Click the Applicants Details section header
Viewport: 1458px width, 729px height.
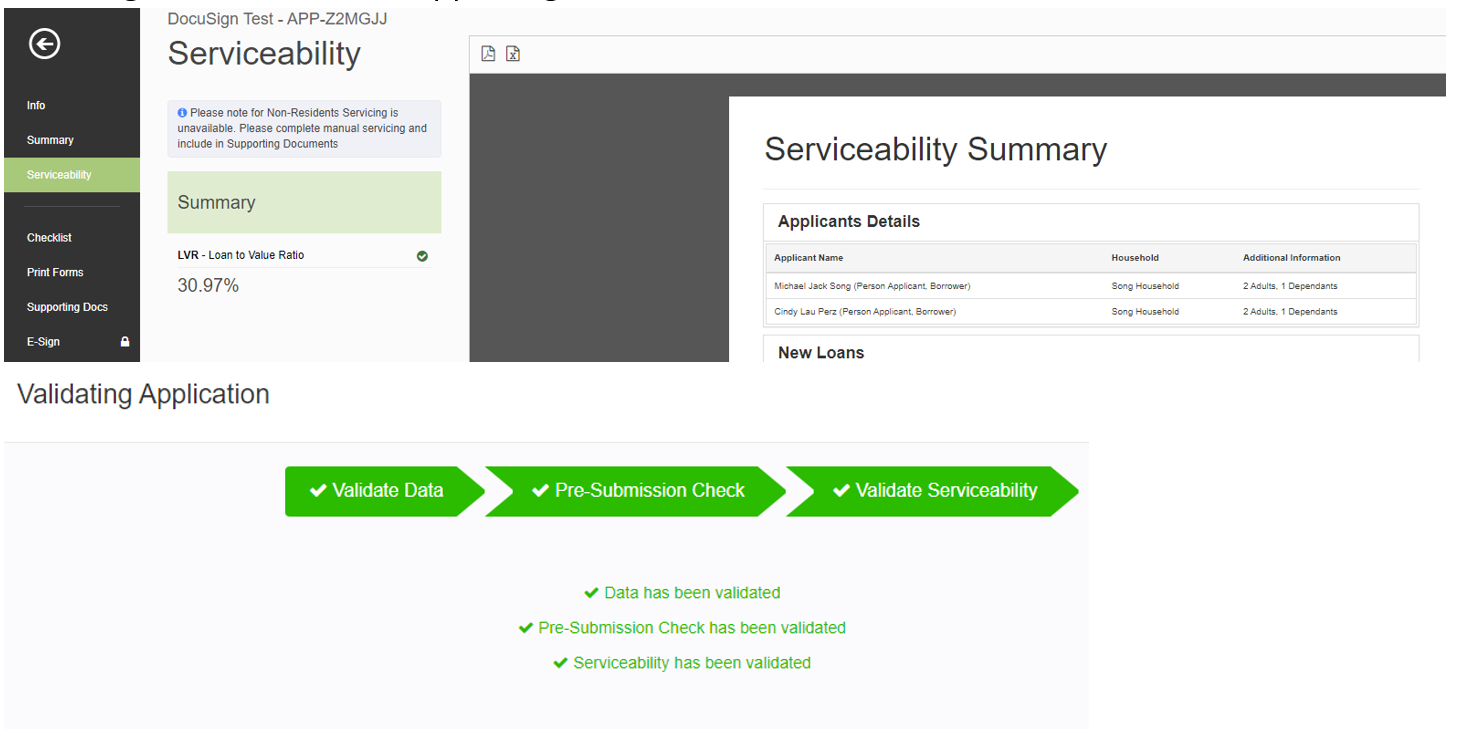[x=849, y=222]
